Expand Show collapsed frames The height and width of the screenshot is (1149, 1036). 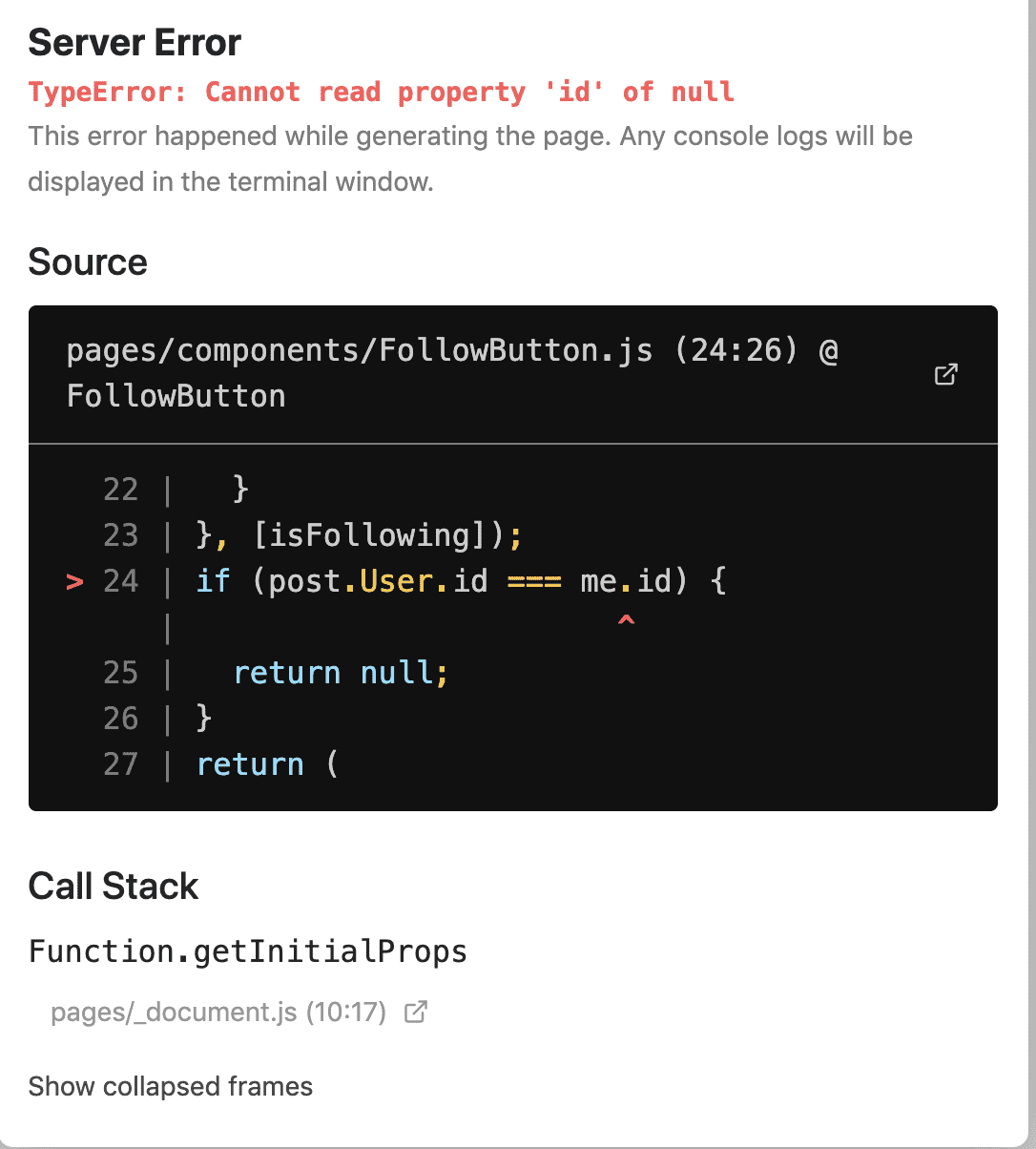tap(171, 1086)
